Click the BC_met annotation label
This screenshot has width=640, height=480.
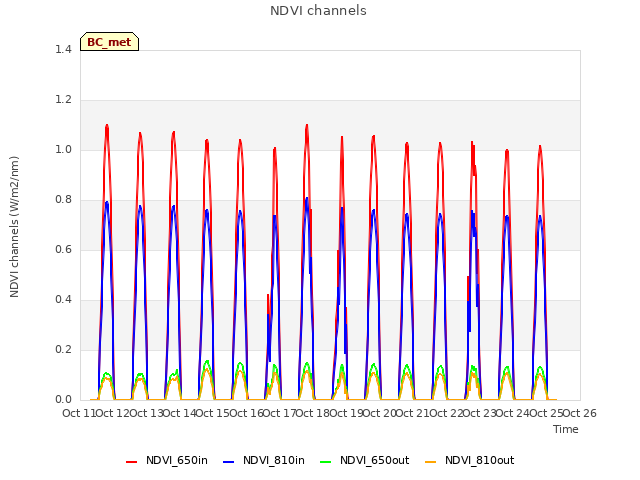point(109,42)
